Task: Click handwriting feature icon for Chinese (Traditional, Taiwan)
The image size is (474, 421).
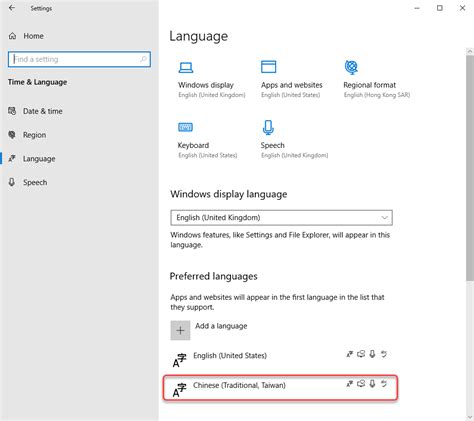Action: 384,384
